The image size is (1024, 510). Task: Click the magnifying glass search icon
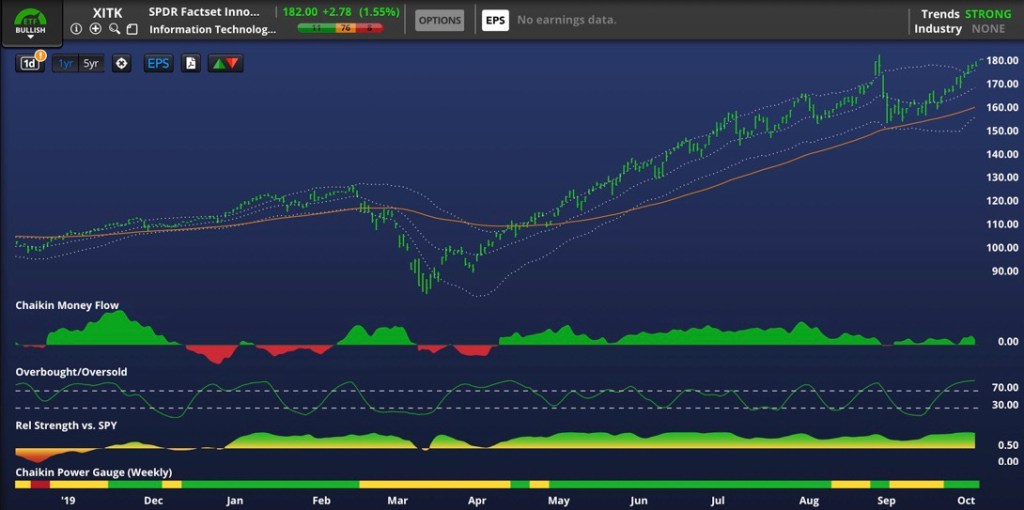tap(114, 29)
